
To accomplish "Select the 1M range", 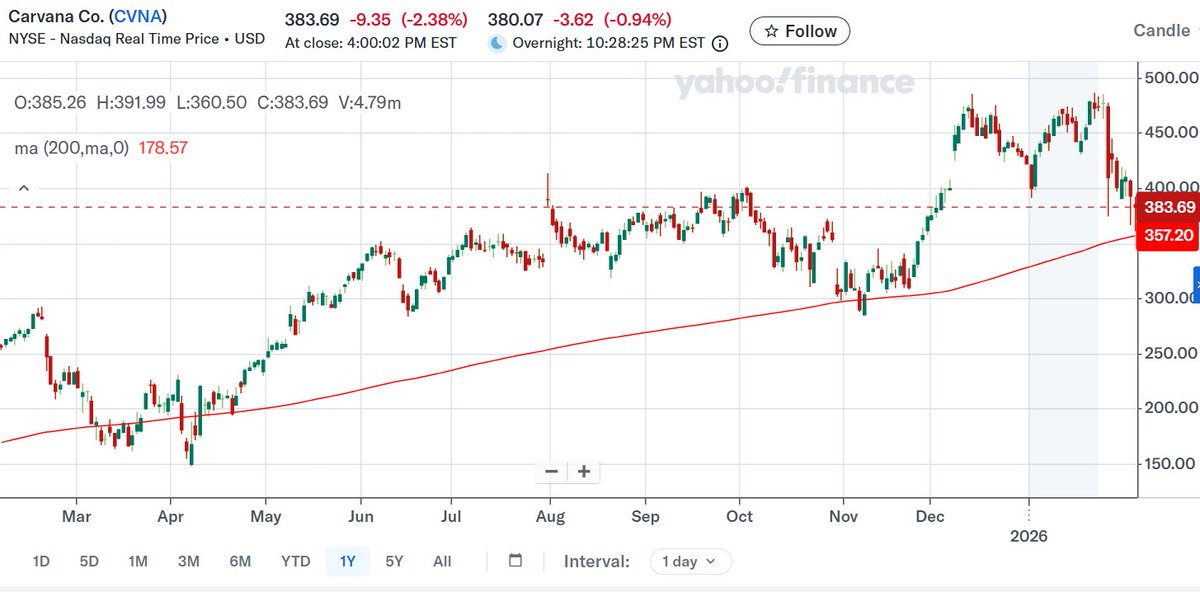I will click(x=138, y=561).
